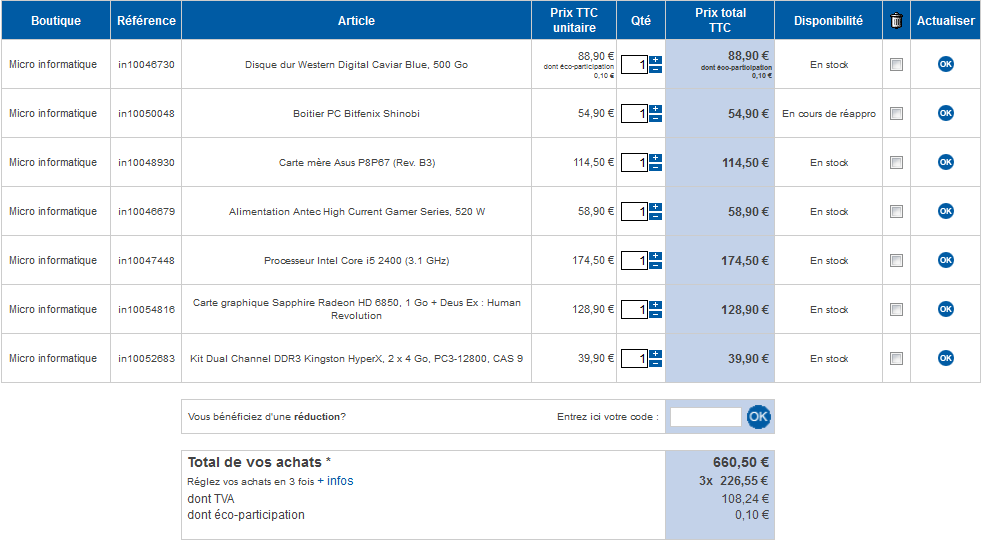This screenshot has height=541, width=982.
Task: Click OK update icon for Antec power supply
Action: 945,211
